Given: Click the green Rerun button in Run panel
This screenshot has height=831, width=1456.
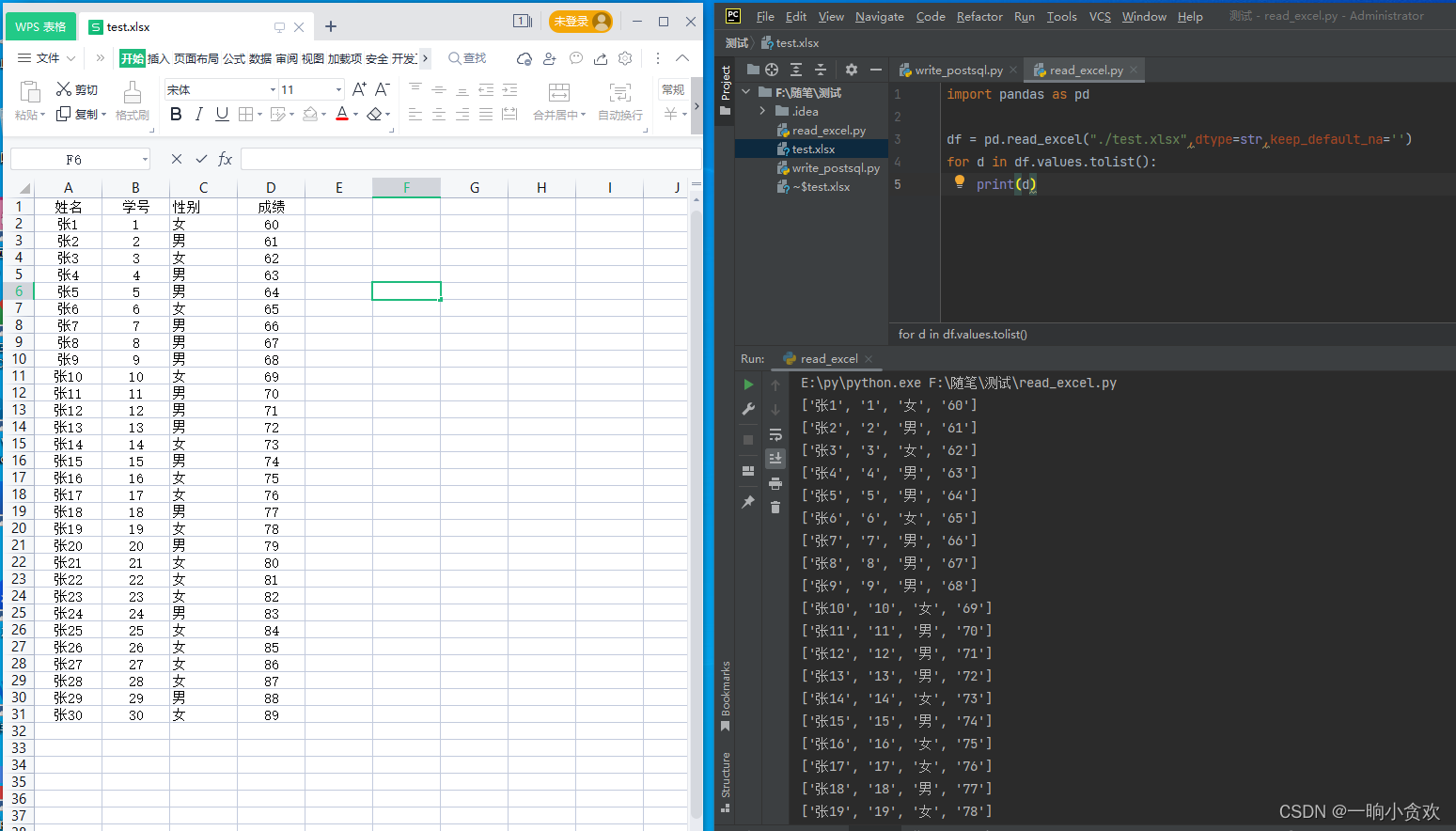Looking at the screenshot, I should coord(748,384).
